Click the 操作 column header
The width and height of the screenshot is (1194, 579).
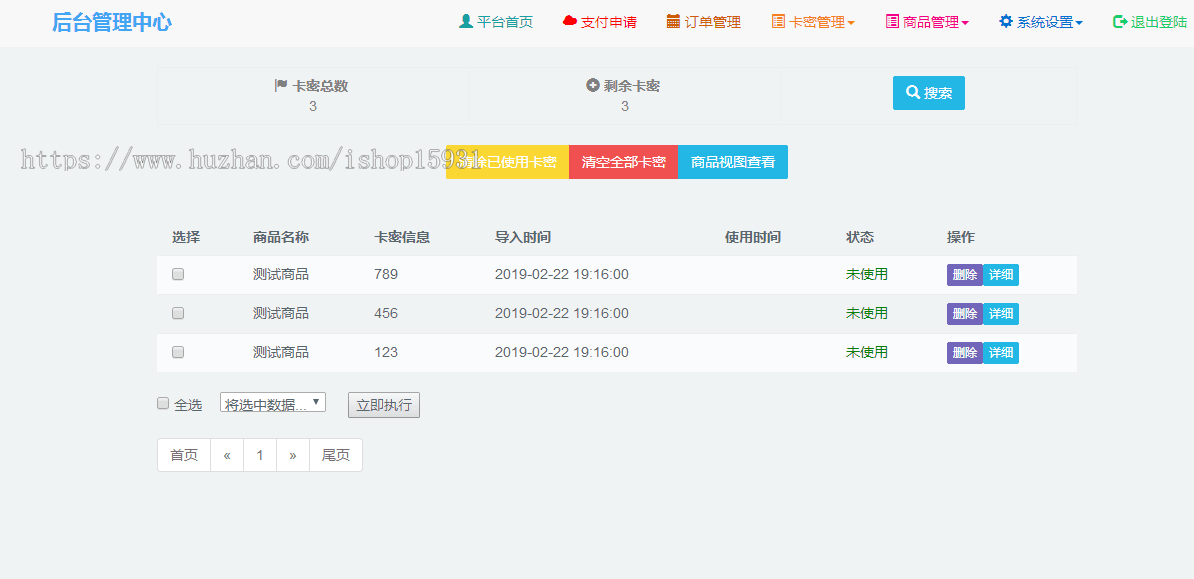pyautogui.click(x=961, y=237)
